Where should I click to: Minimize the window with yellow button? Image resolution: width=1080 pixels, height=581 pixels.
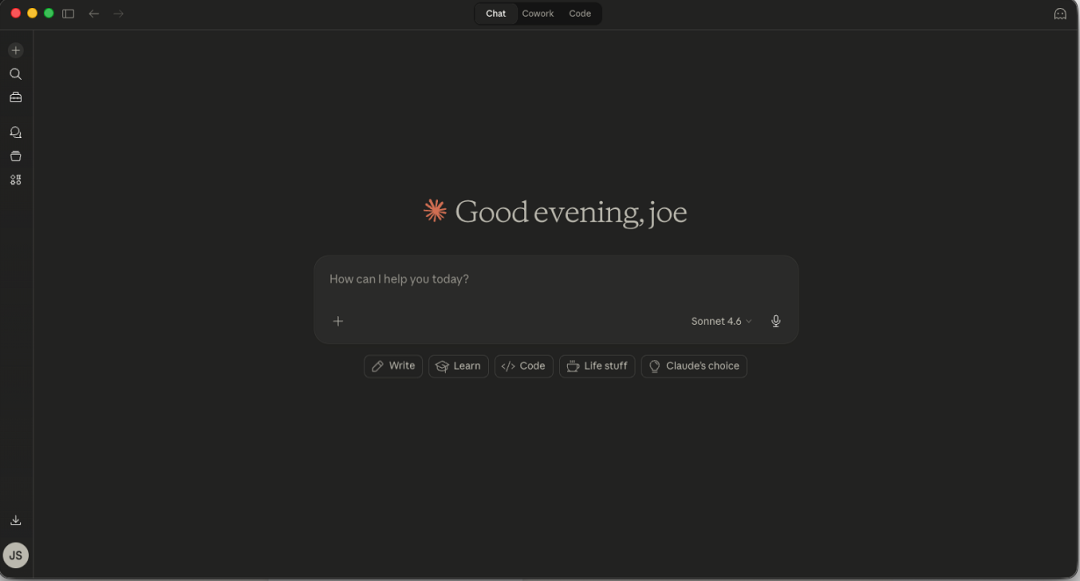point(32,13)
